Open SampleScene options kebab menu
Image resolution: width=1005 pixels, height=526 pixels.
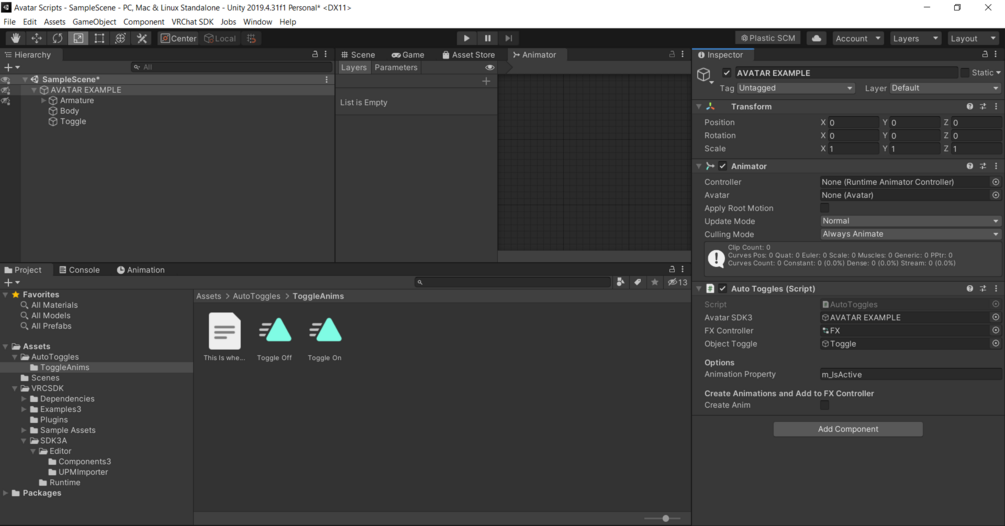click(x=326, y=79)
